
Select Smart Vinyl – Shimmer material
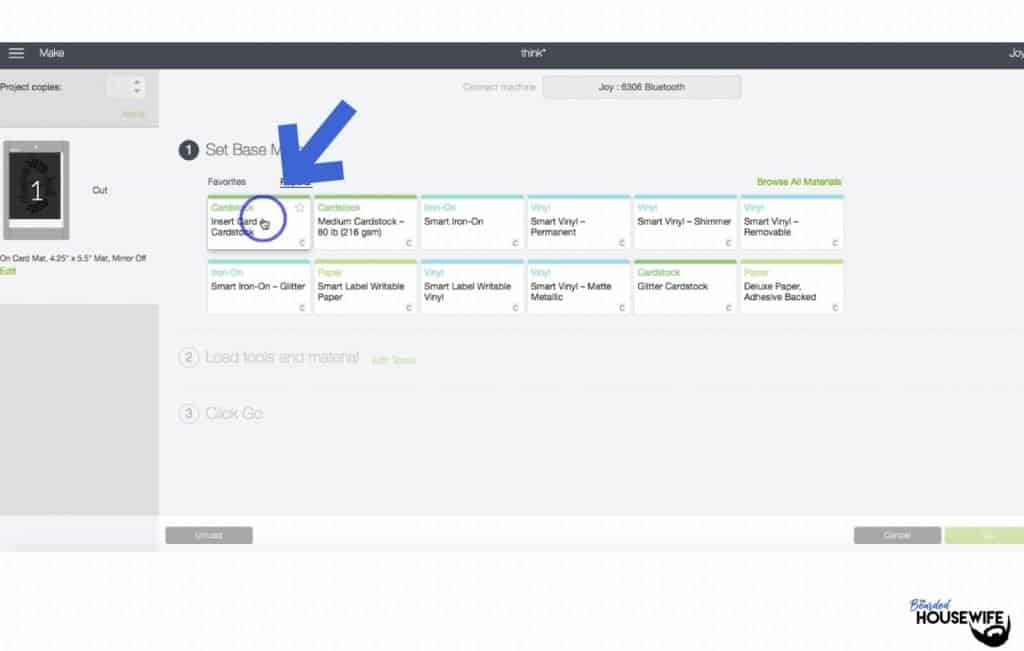click(684, 223)
